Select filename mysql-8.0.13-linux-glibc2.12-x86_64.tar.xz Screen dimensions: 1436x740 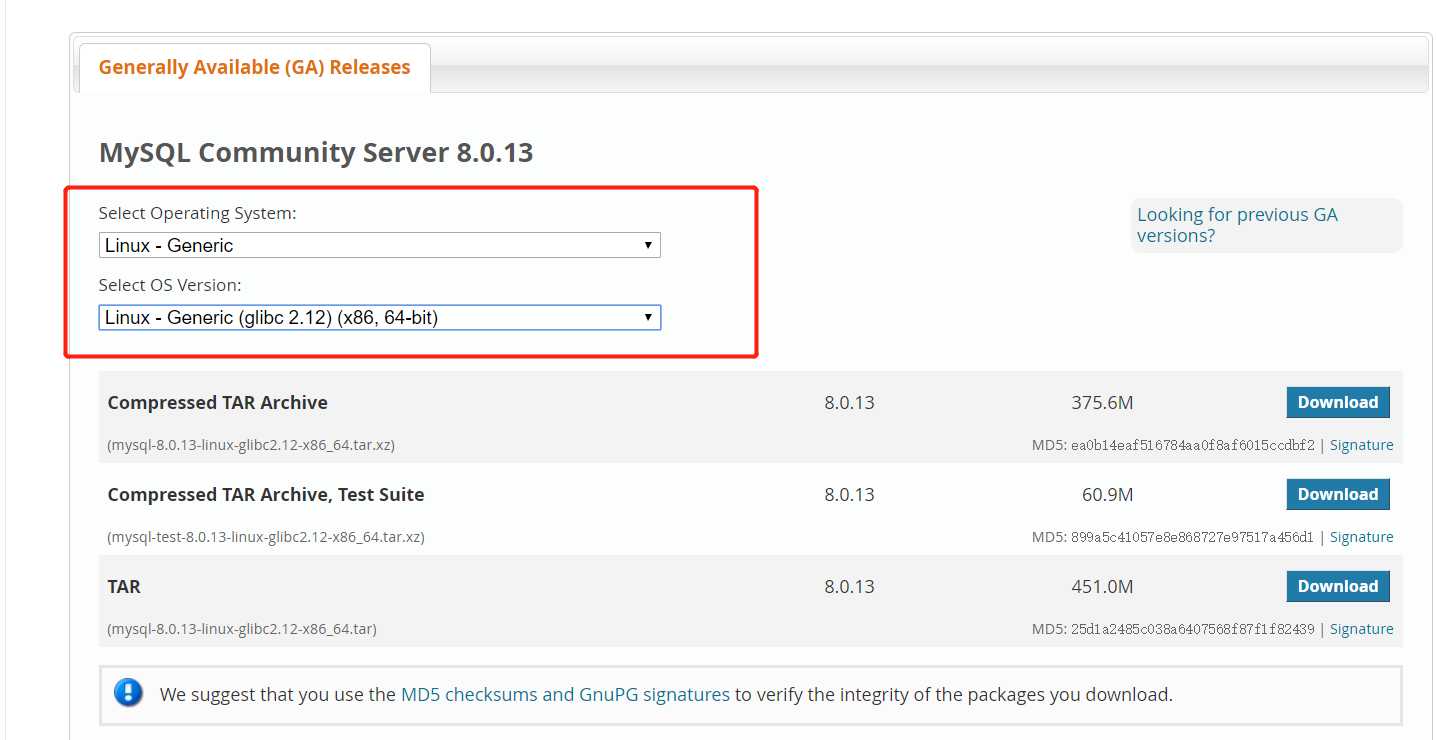click(251, 445)
